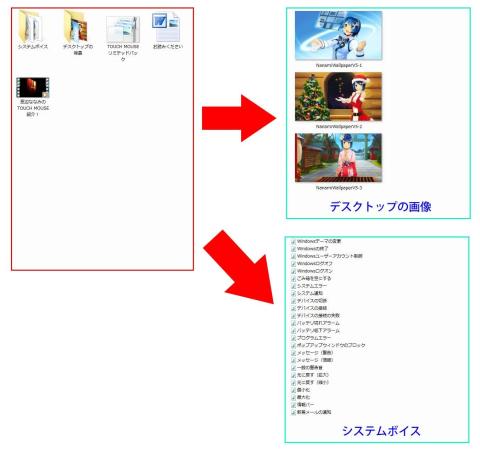
Task: Select the バッテリ低下アラーム file
Action: (315, 331)
